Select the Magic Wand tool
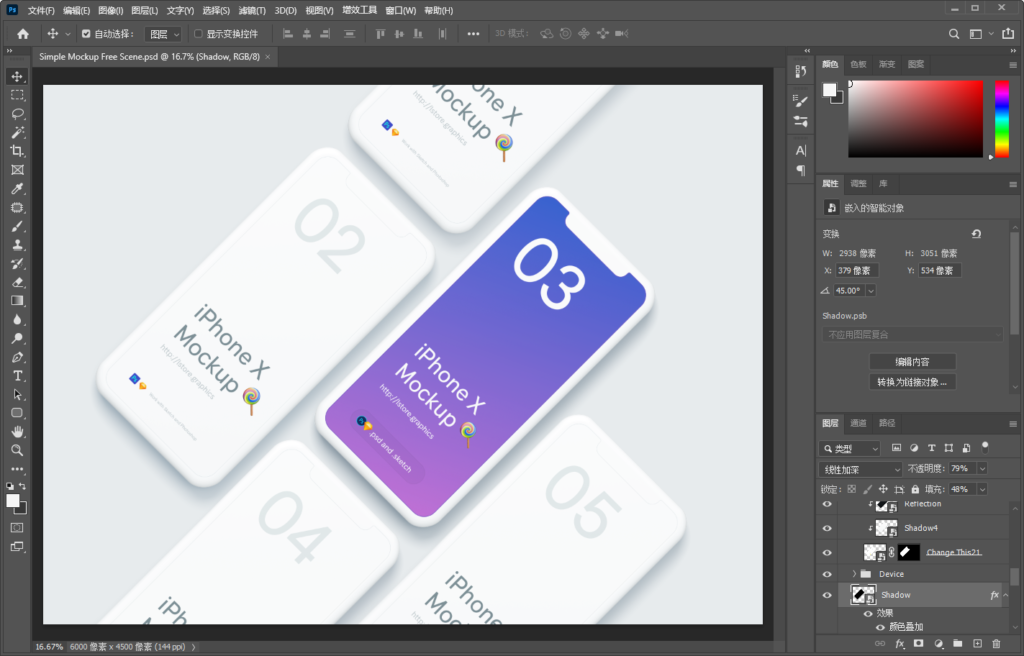Screen dimensions: 1024x656 click(17, 133)
